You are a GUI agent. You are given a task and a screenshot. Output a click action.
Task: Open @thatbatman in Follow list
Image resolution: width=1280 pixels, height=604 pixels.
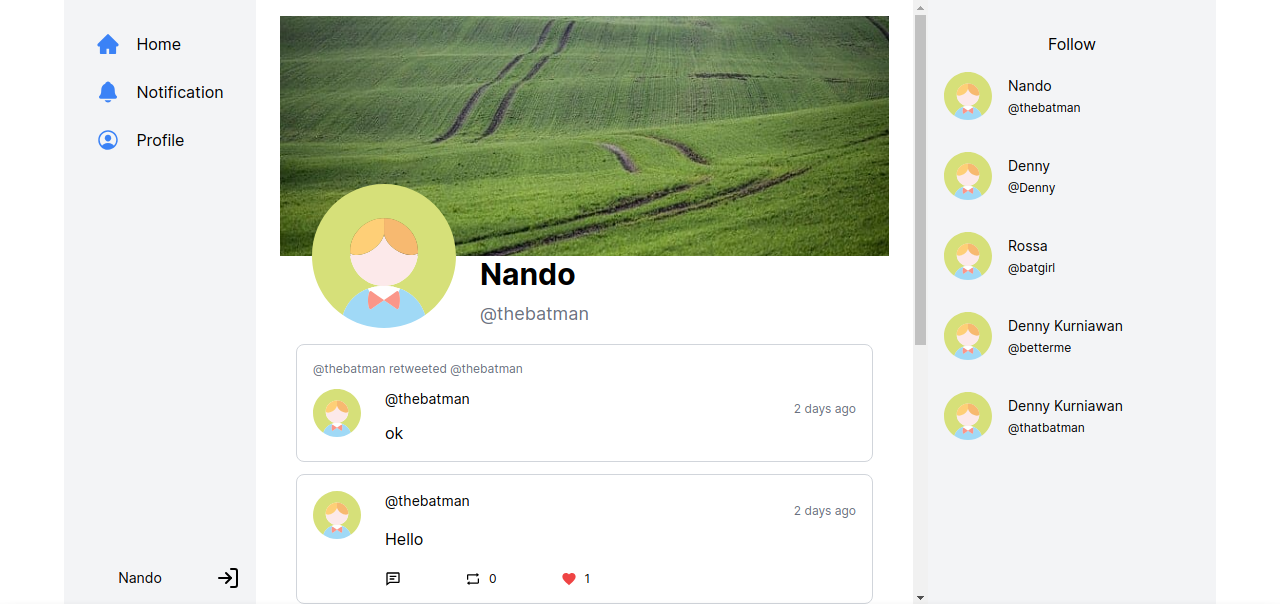(x=1046, y=428)
